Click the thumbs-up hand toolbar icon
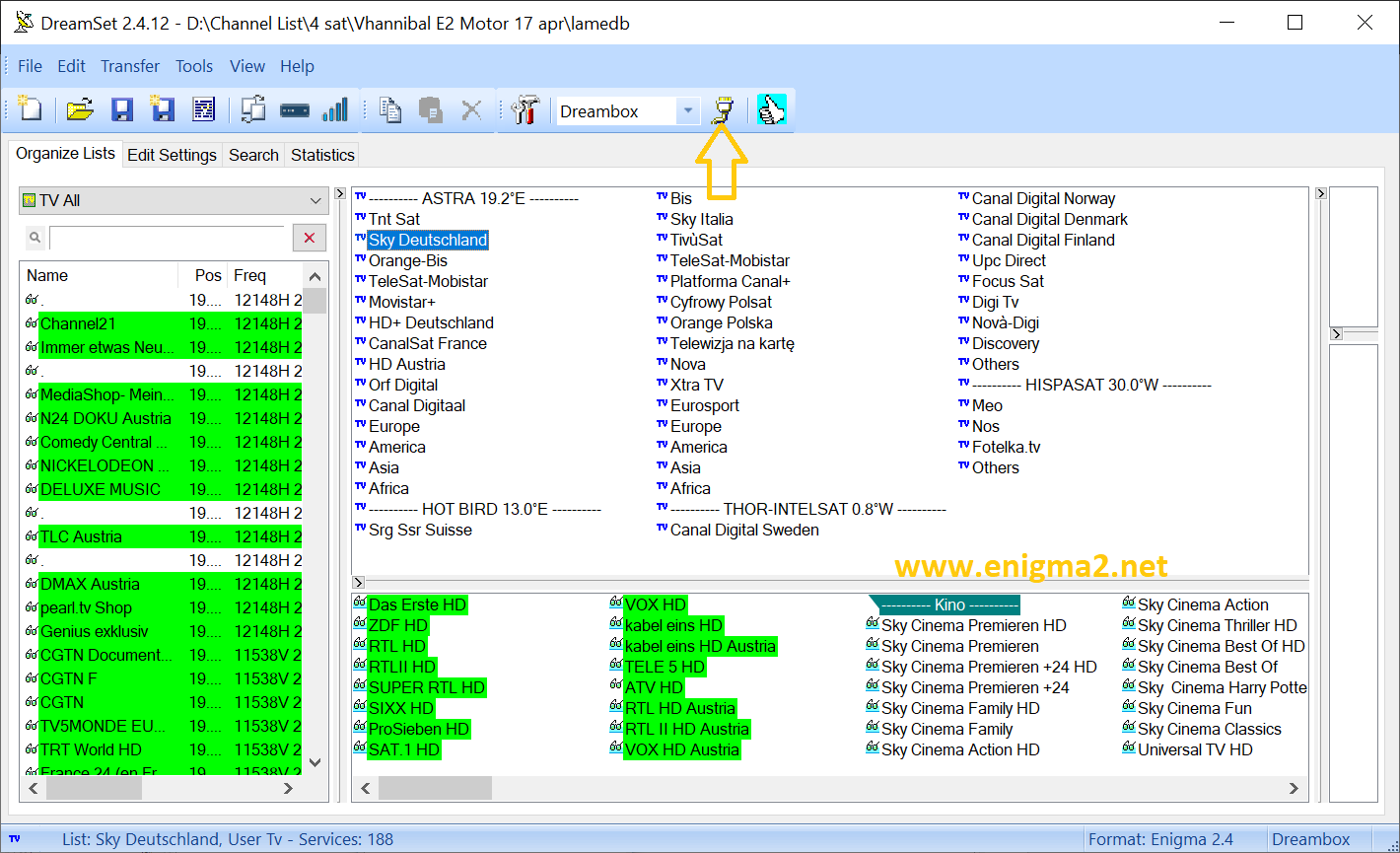Screen dimensions: 1400x853 (771, 110)
